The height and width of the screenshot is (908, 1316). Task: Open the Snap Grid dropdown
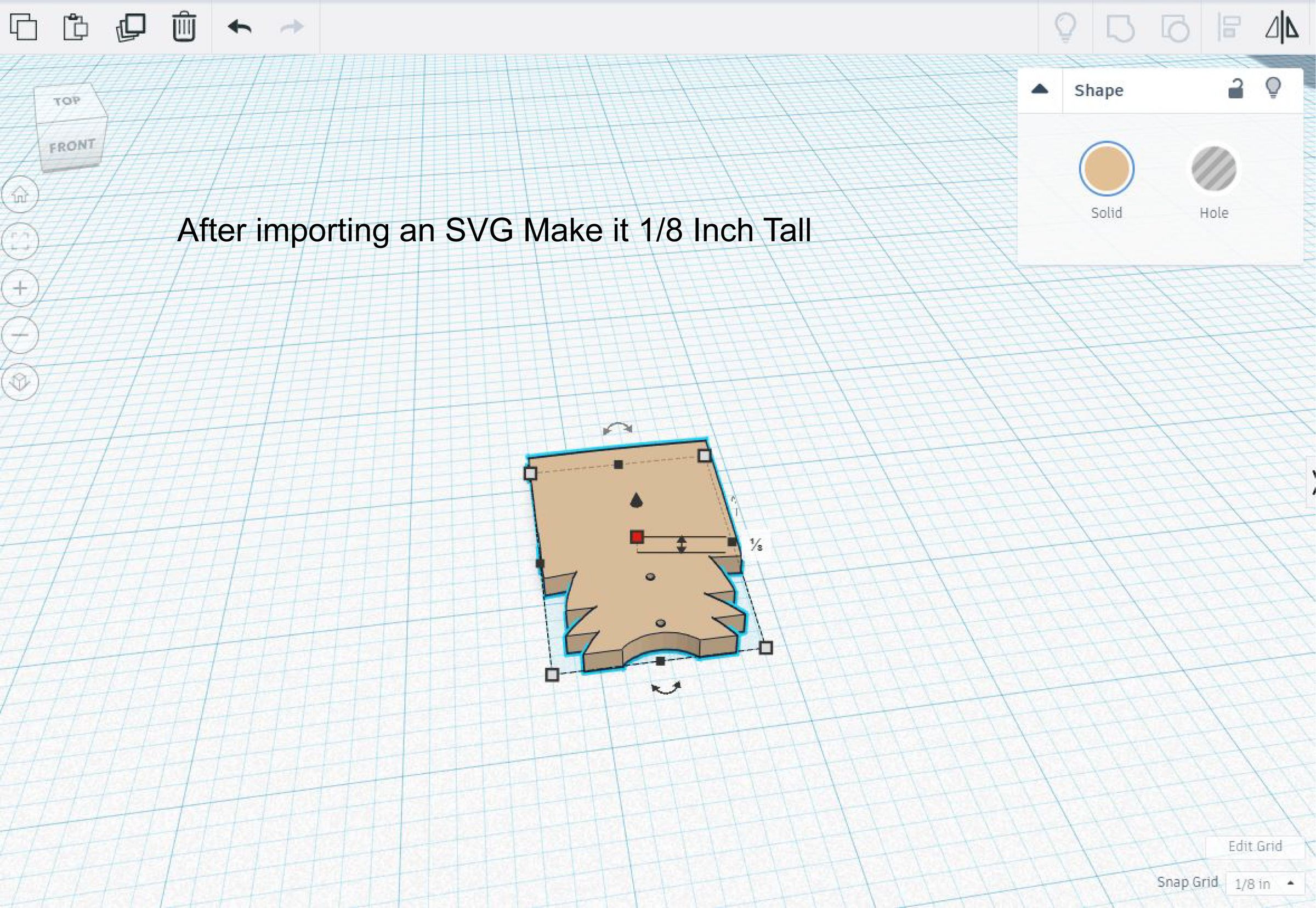[x=1264, y=883]
